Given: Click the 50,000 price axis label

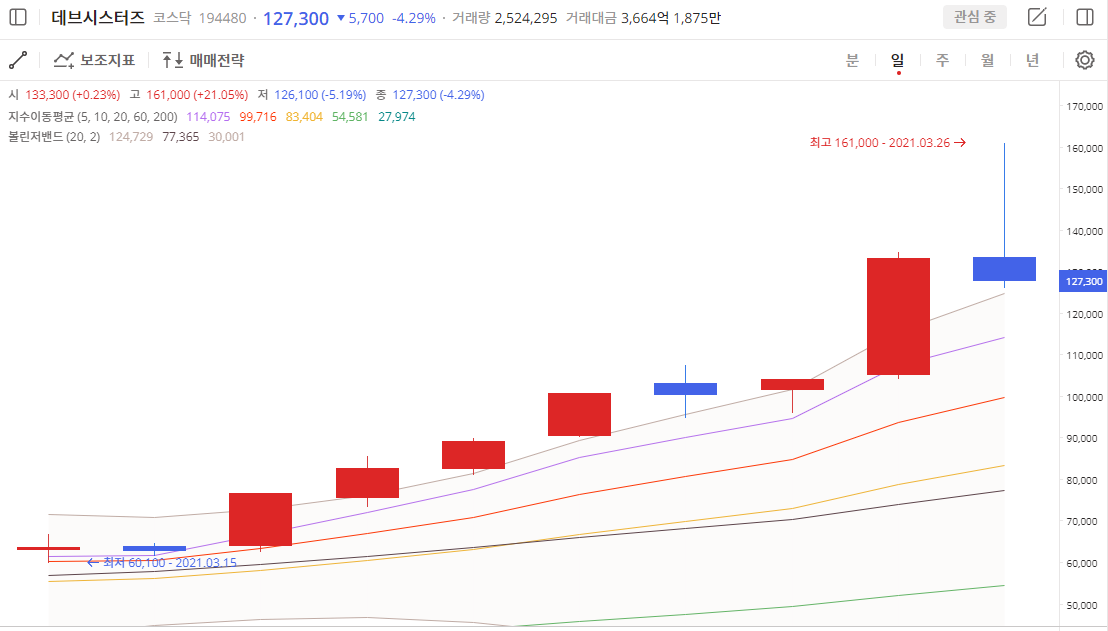Looking at the screenshot, I should (x=1084, y=605).
